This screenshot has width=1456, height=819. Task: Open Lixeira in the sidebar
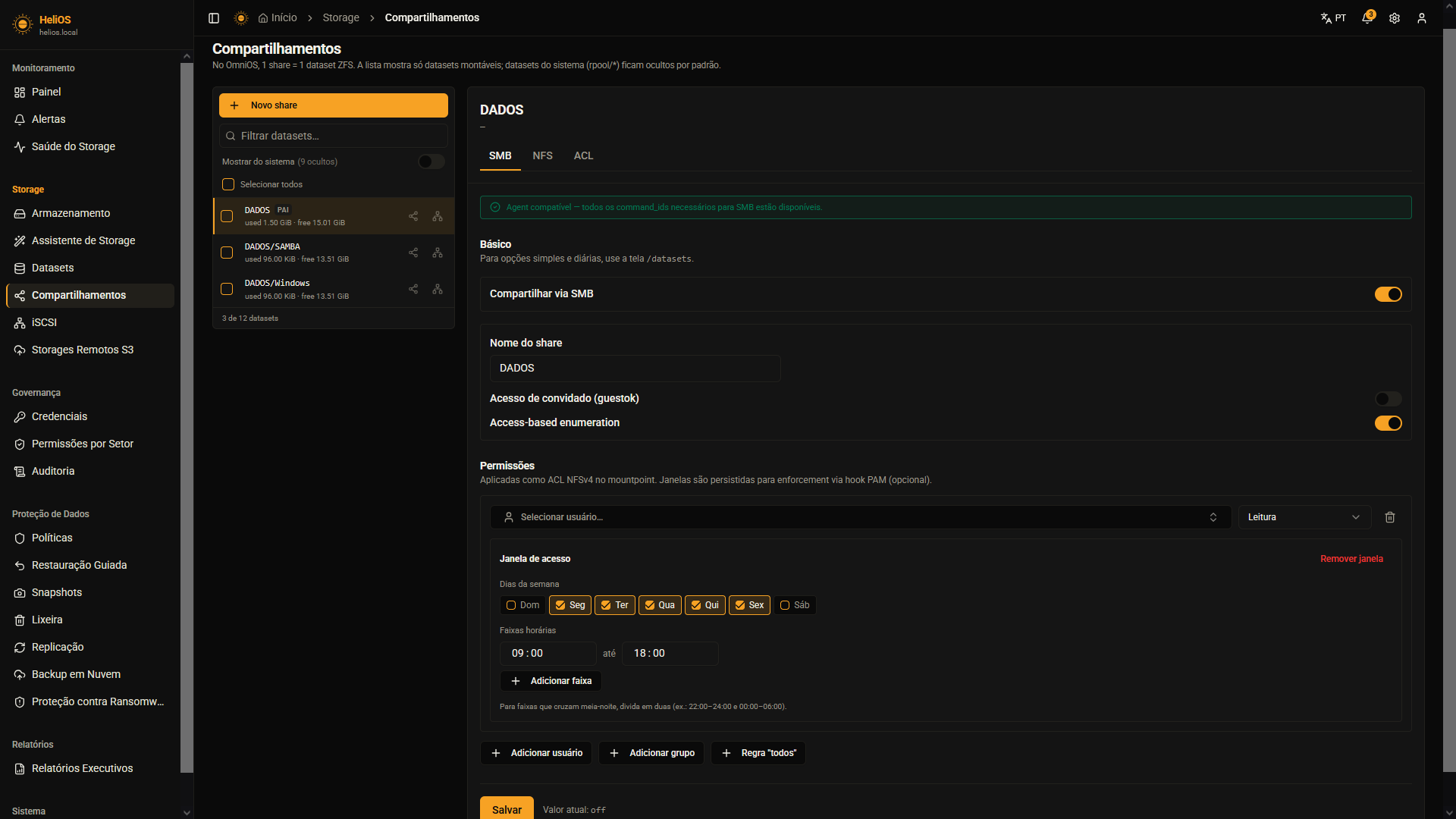pyautogui.click(x=89, y=620)
